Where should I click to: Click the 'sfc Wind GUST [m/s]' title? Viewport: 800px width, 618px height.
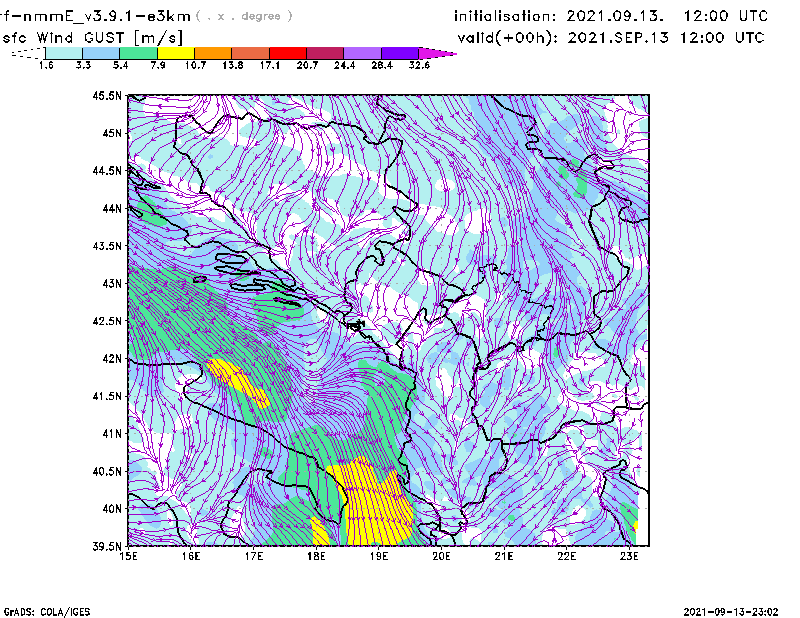[x=92, y=37]
